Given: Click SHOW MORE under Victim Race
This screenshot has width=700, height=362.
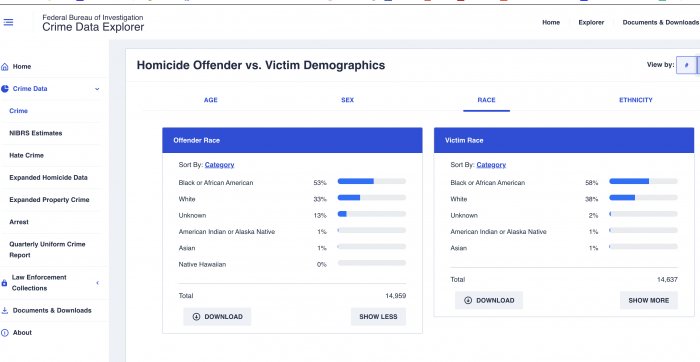Looking at the screenshot, I should pos(649,300).
